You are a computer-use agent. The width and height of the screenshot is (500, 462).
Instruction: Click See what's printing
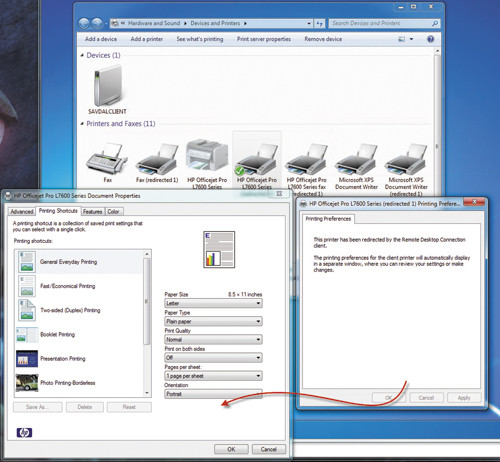point(200,39)
